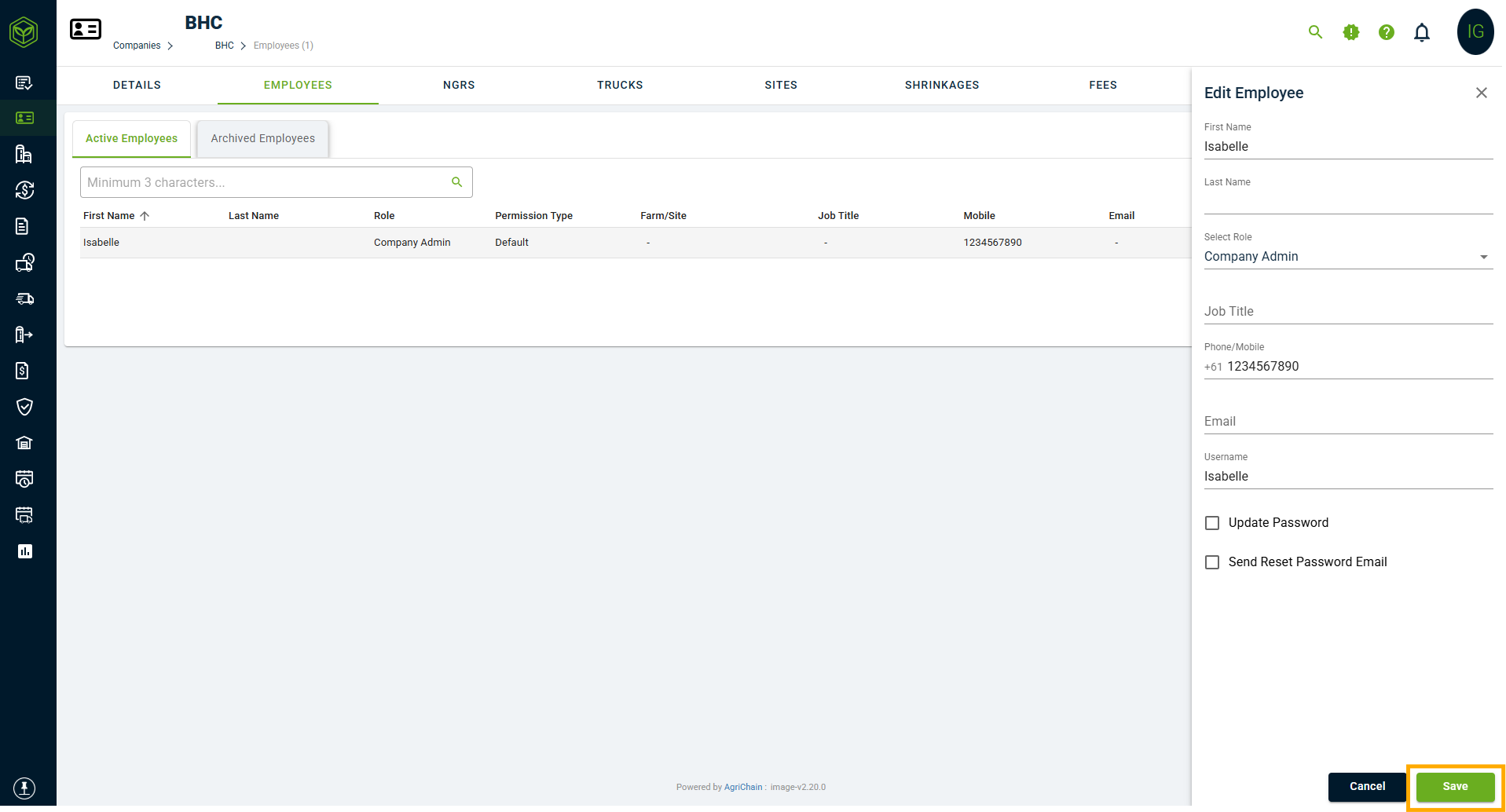This screenshot has width=1506, height=812.
Task: Click the shield checkmark sidebar icon
Action: click(24, 407)
